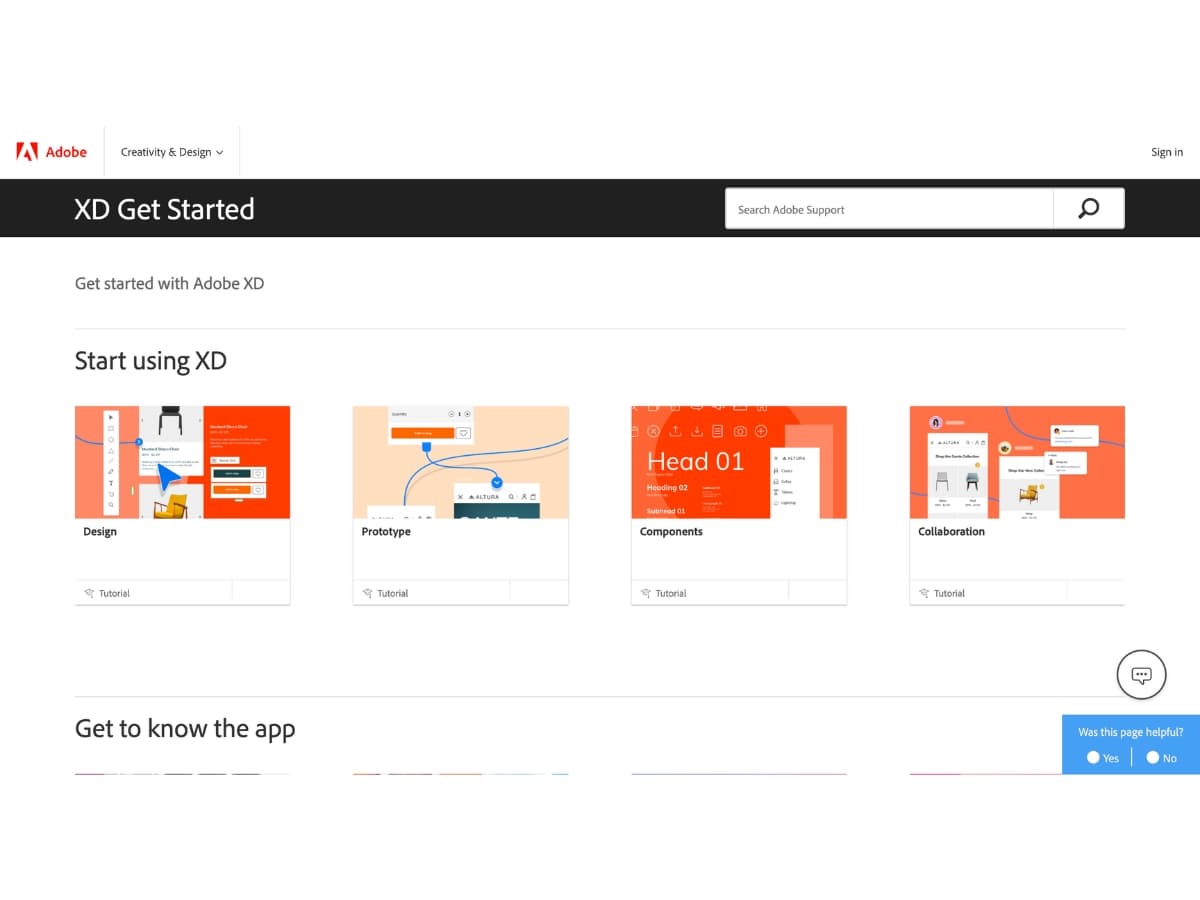
Task: Click the Sign in link
Action: [1167, 152]
